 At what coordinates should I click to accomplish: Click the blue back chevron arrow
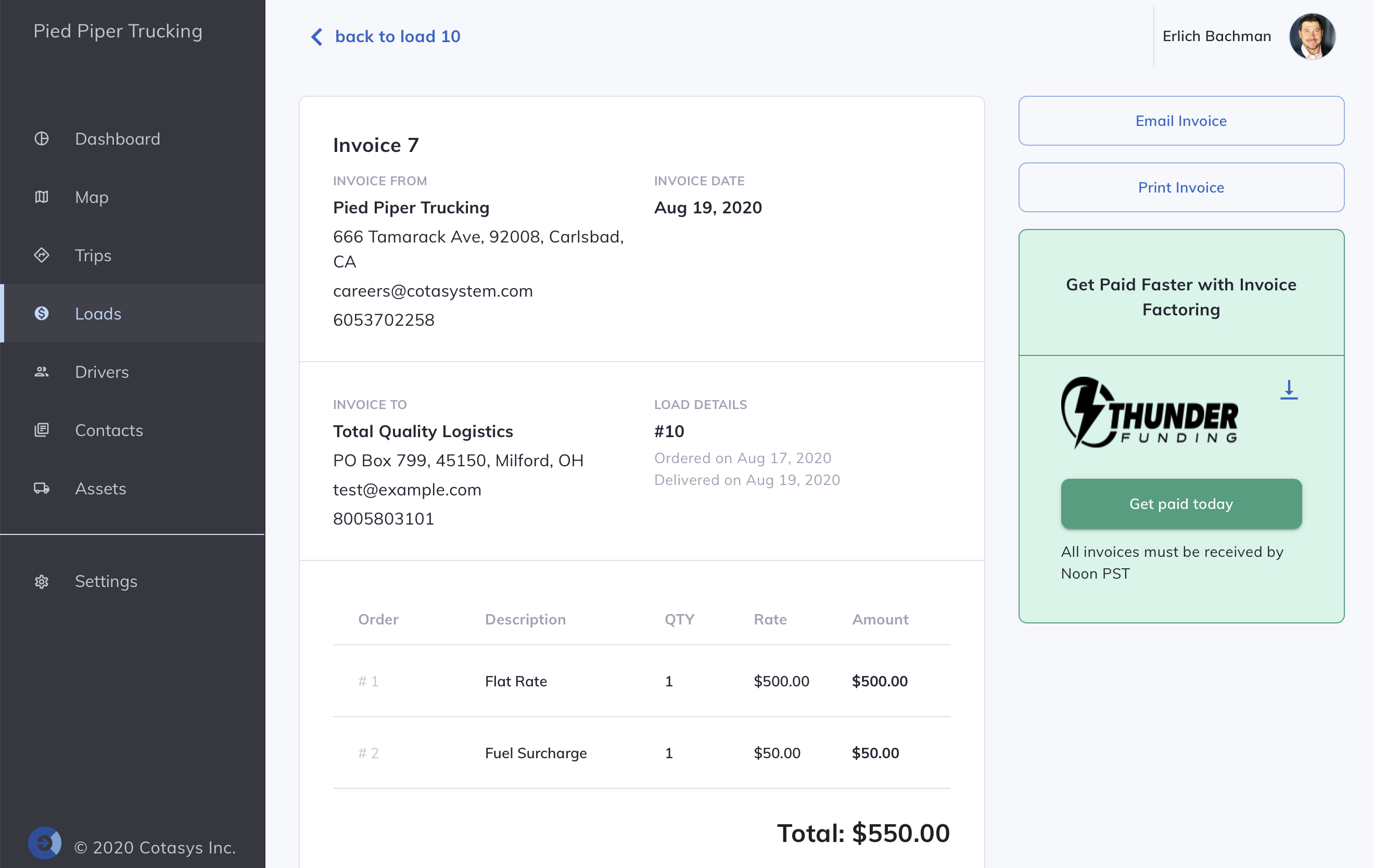pyautogui.click(x=316, y=36)
